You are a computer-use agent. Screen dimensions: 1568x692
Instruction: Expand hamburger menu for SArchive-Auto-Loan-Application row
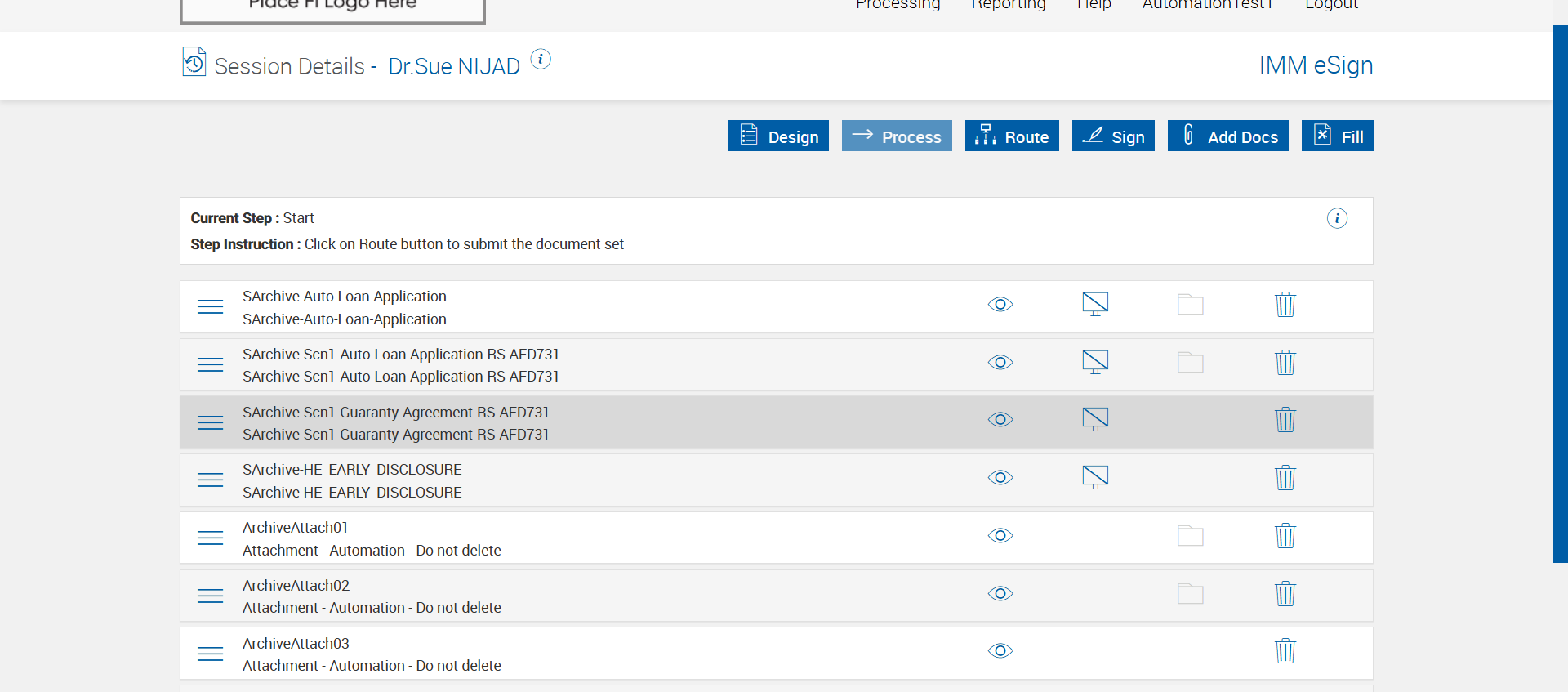[x=210, y=306]
